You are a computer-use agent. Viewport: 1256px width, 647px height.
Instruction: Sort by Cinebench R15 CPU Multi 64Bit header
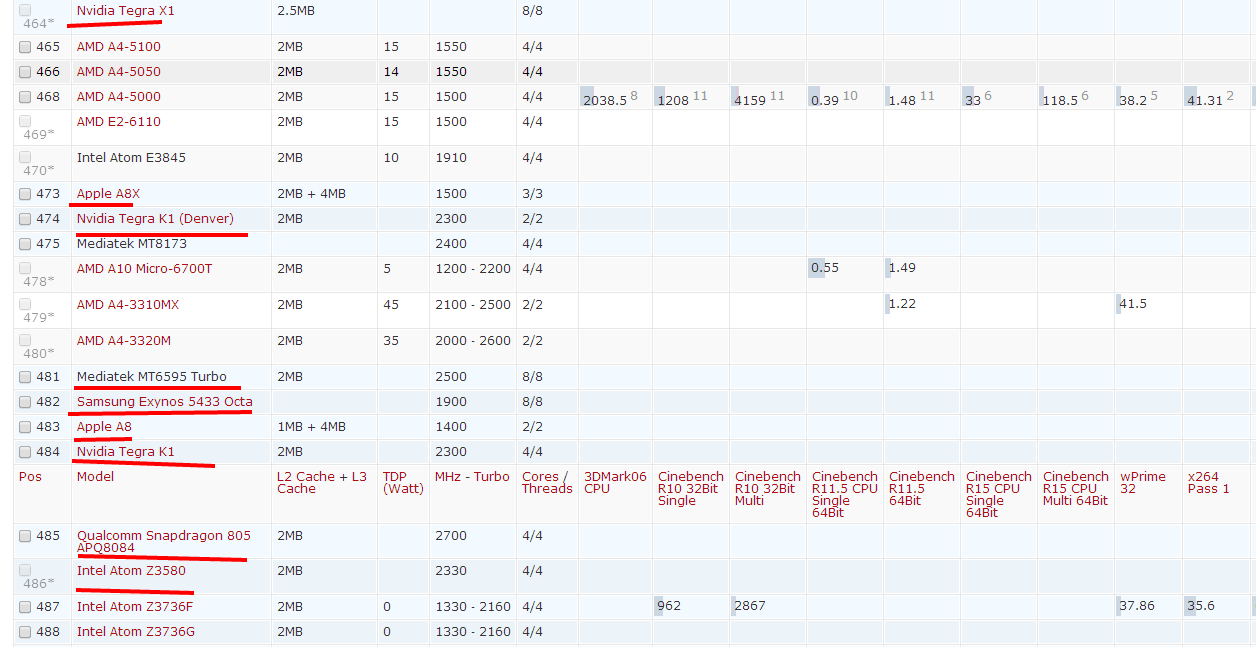click(x=1075, y=489)
